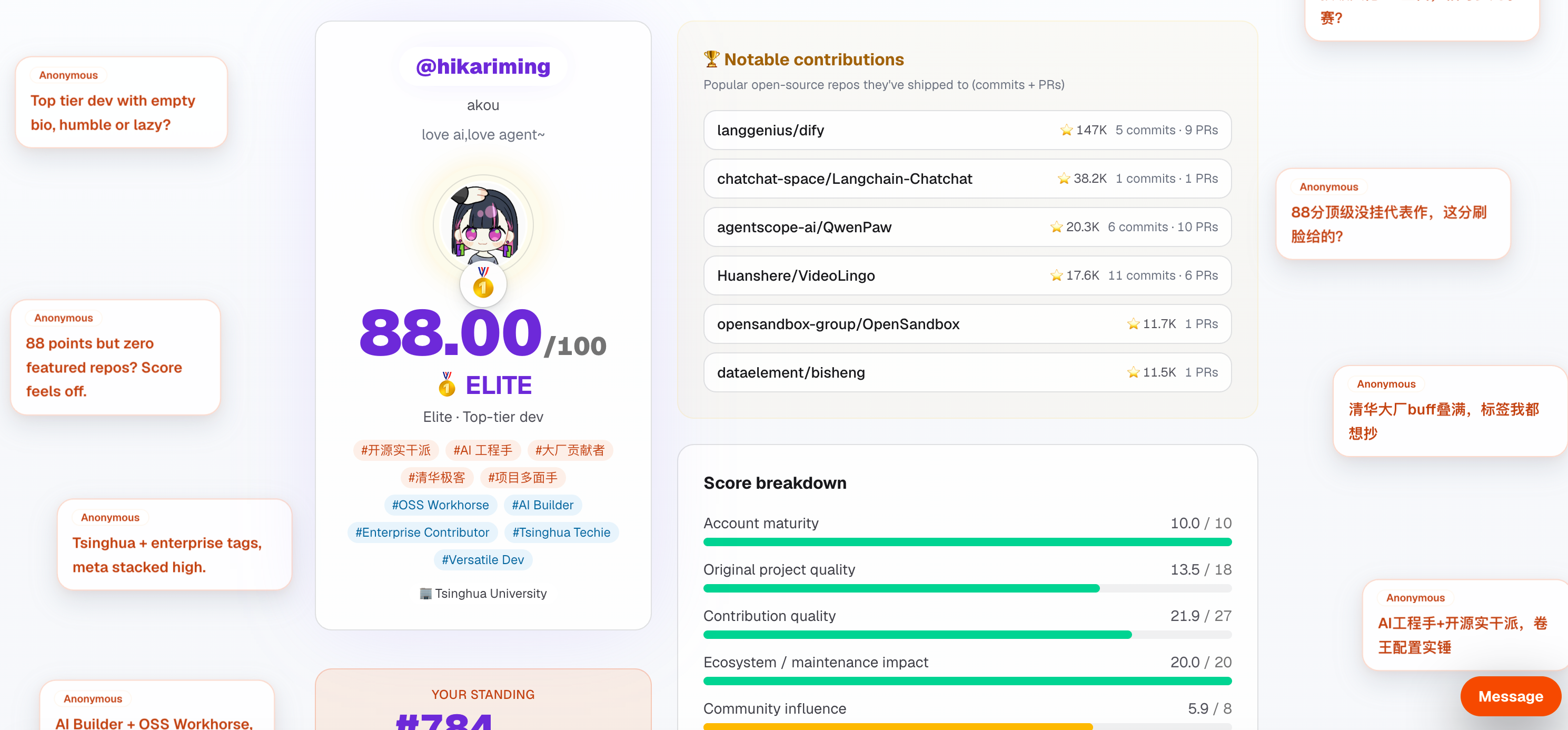Click the 'akou' display name
1568x730 pixels.
click(x=483, y=105)
